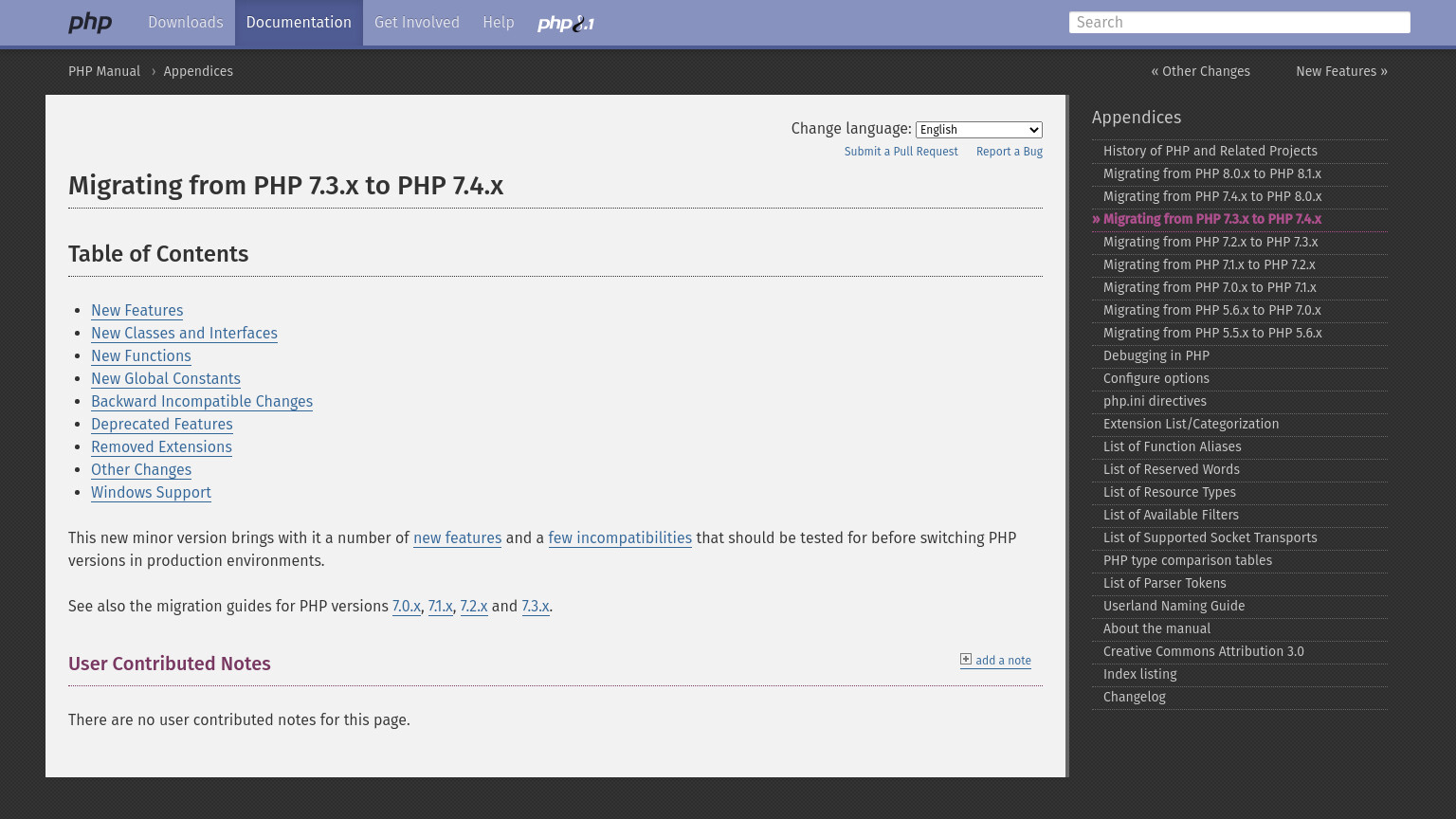The image size is (1456, 819).
Task: Open Debugging in PHP sidebar link
Action: pyautogui.click(x=1240, y=356)
